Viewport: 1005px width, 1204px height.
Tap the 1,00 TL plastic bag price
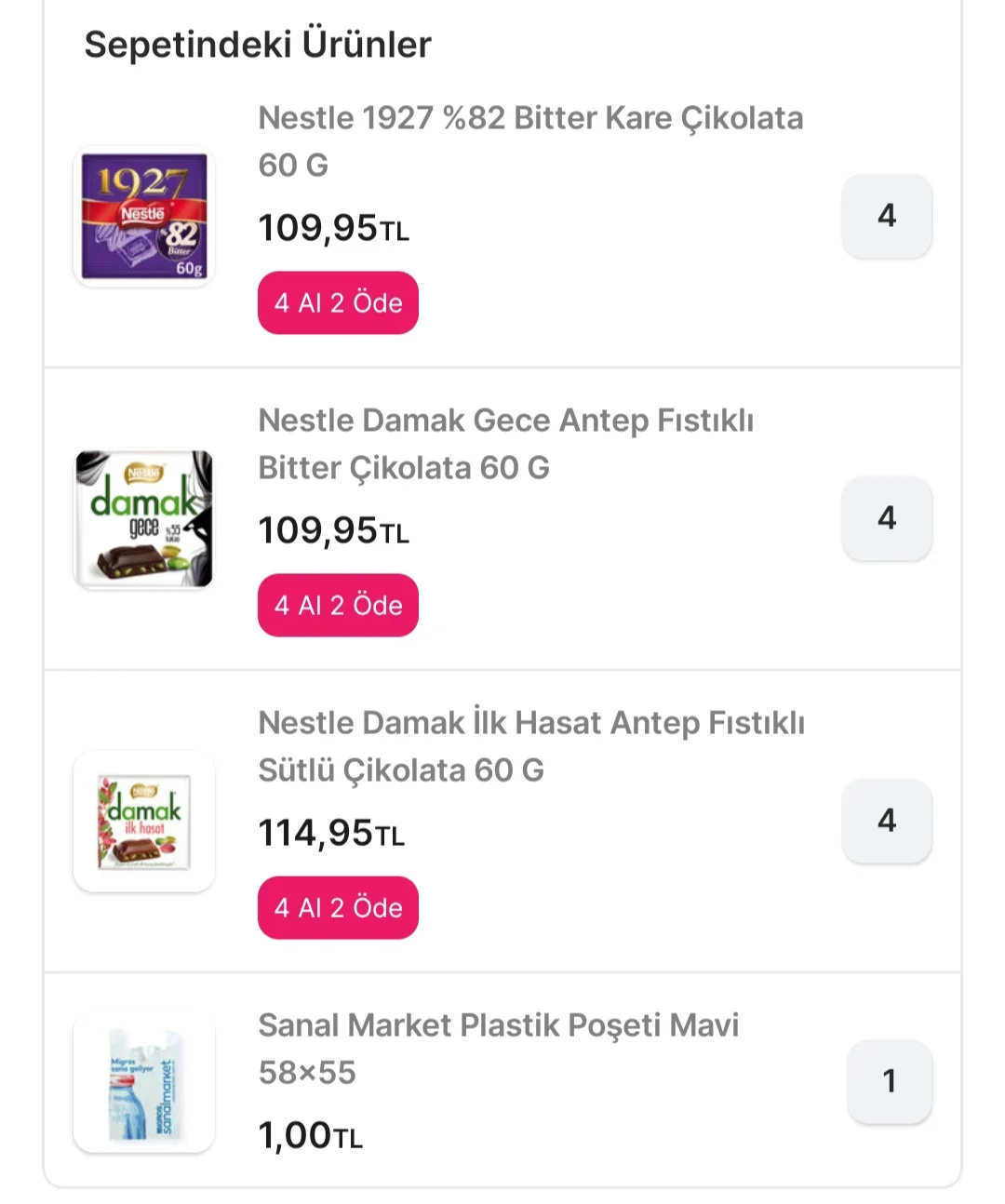310,1135
